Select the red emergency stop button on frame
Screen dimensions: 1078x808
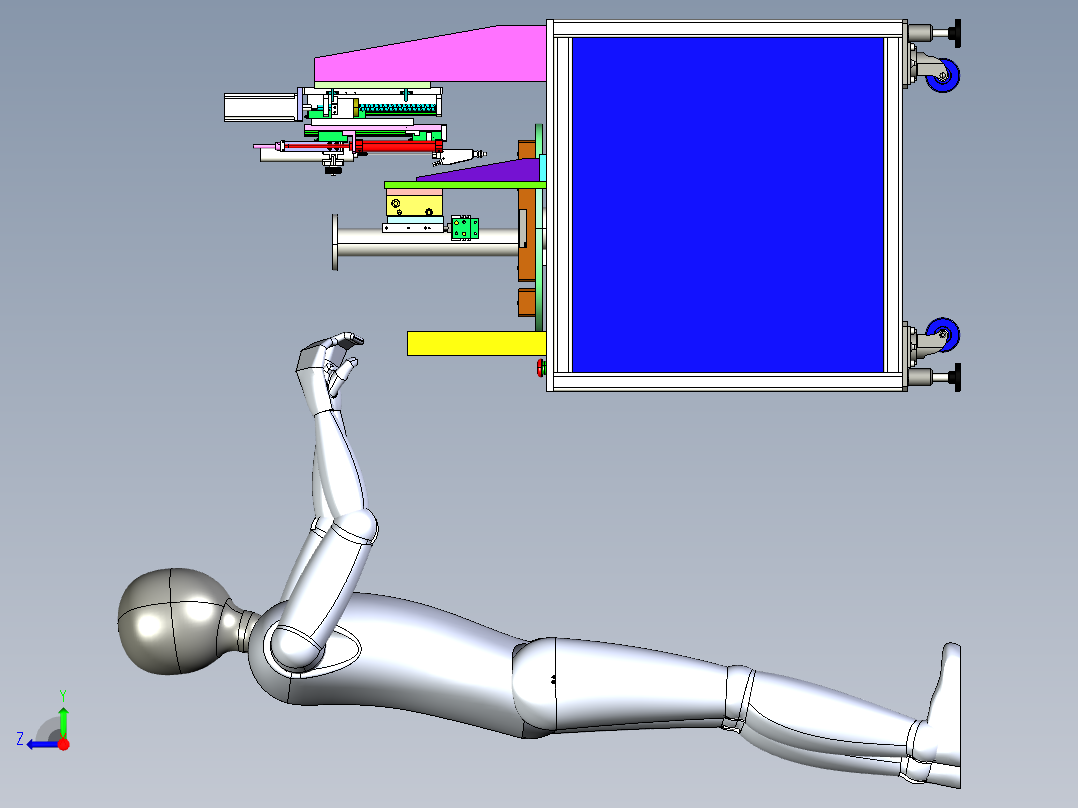click(540, 368)
